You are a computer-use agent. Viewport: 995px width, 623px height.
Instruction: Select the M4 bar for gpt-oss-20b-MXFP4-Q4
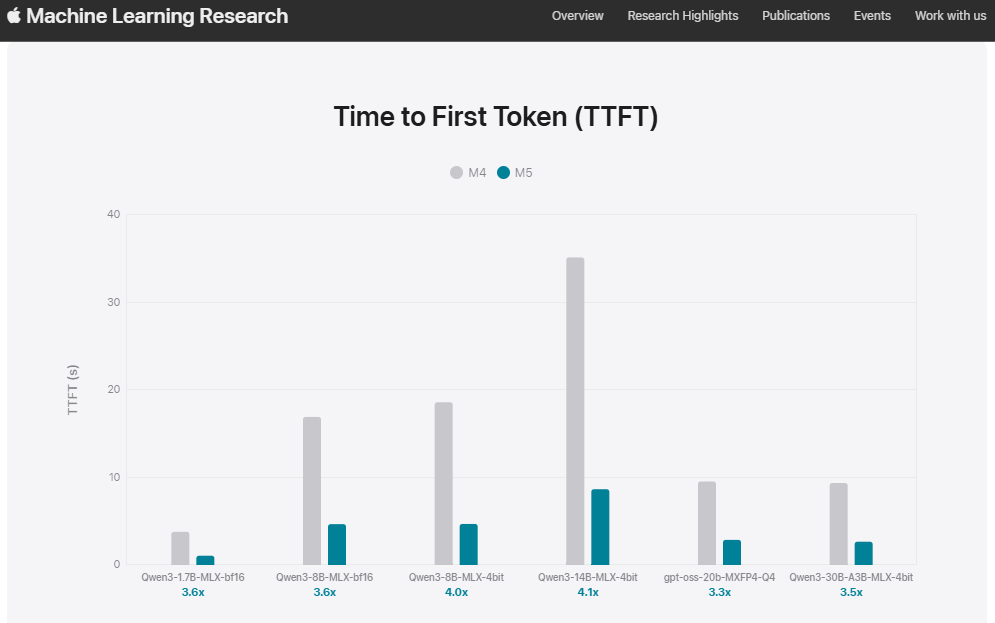click(x=707, y=523)
